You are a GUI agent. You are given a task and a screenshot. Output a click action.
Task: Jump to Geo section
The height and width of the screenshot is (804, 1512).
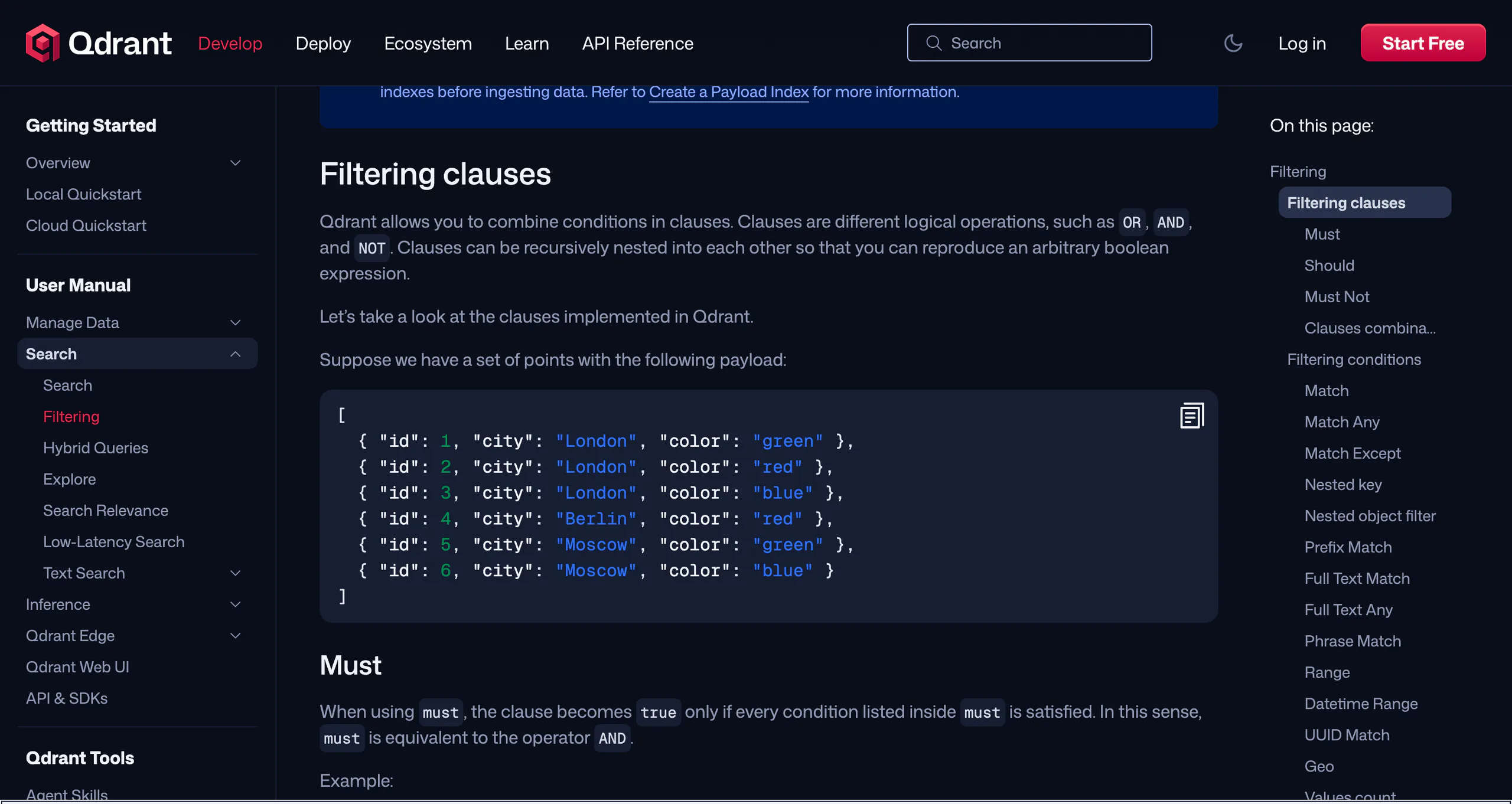1319,766
